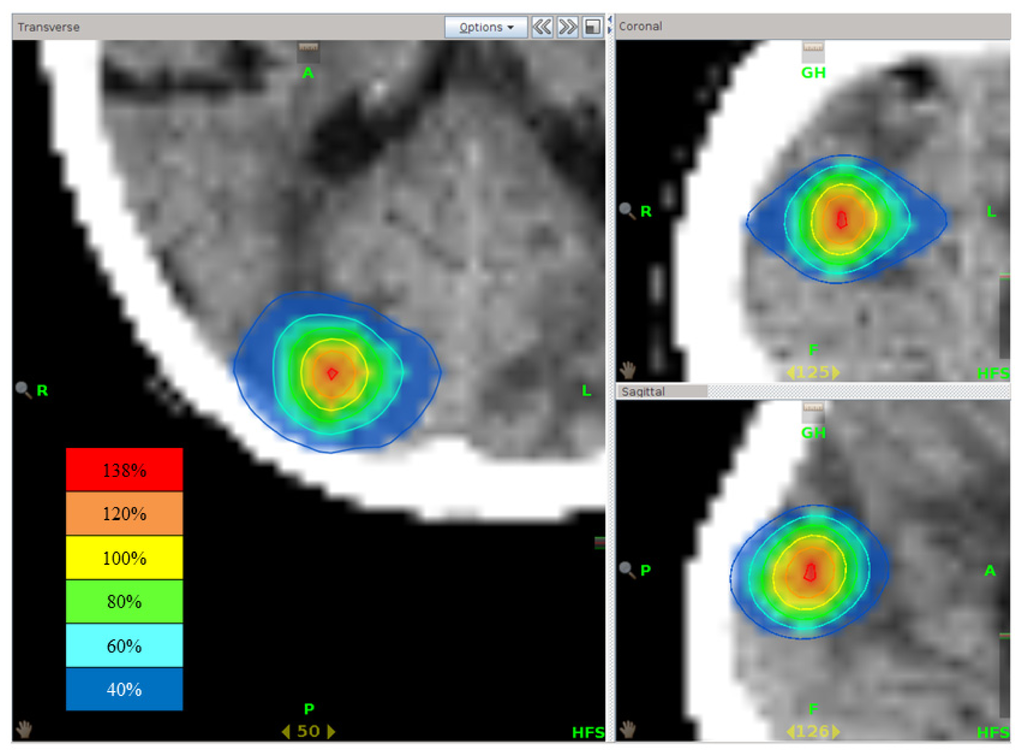The image size is (1024, 755).
Task: Select the zoom magnifier in Coronal view
Action: (x=627, y=211)
